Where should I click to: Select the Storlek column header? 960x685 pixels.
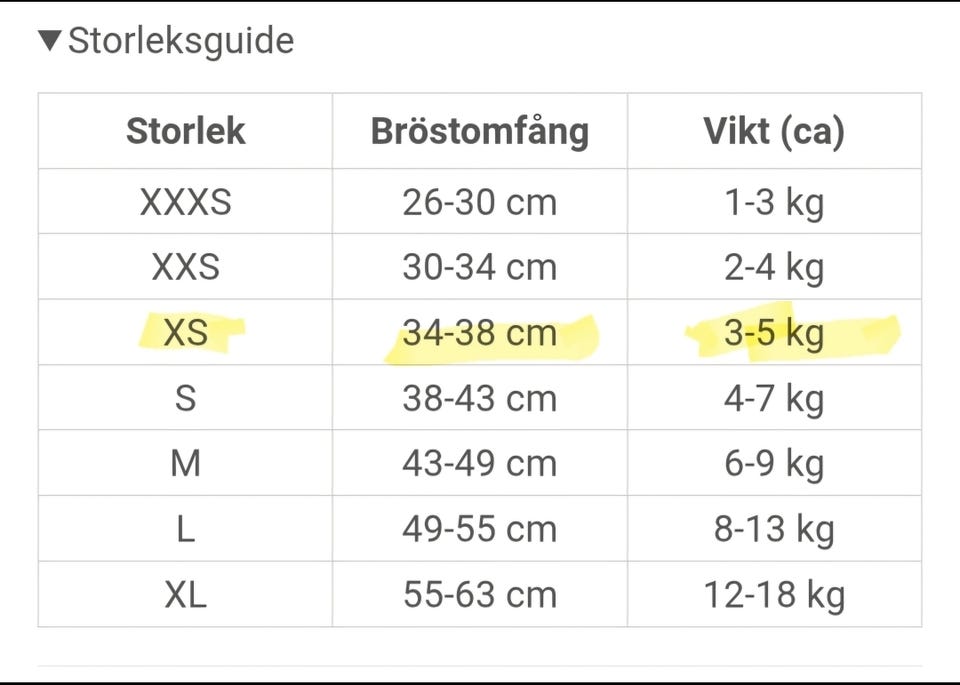coord(185,131)
